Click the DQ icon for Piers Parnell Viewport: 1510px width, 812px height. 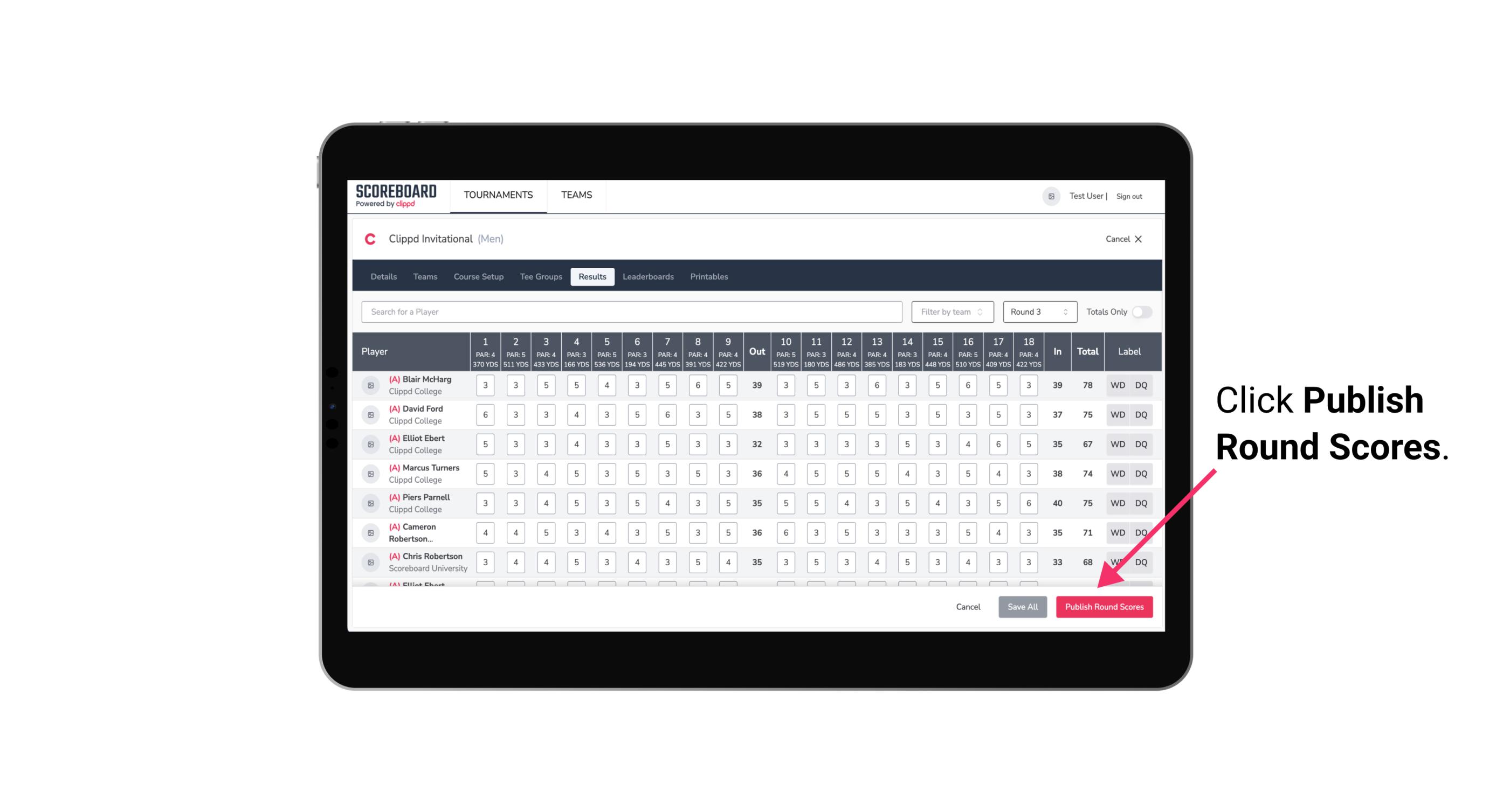click(x=1141, y=503)
